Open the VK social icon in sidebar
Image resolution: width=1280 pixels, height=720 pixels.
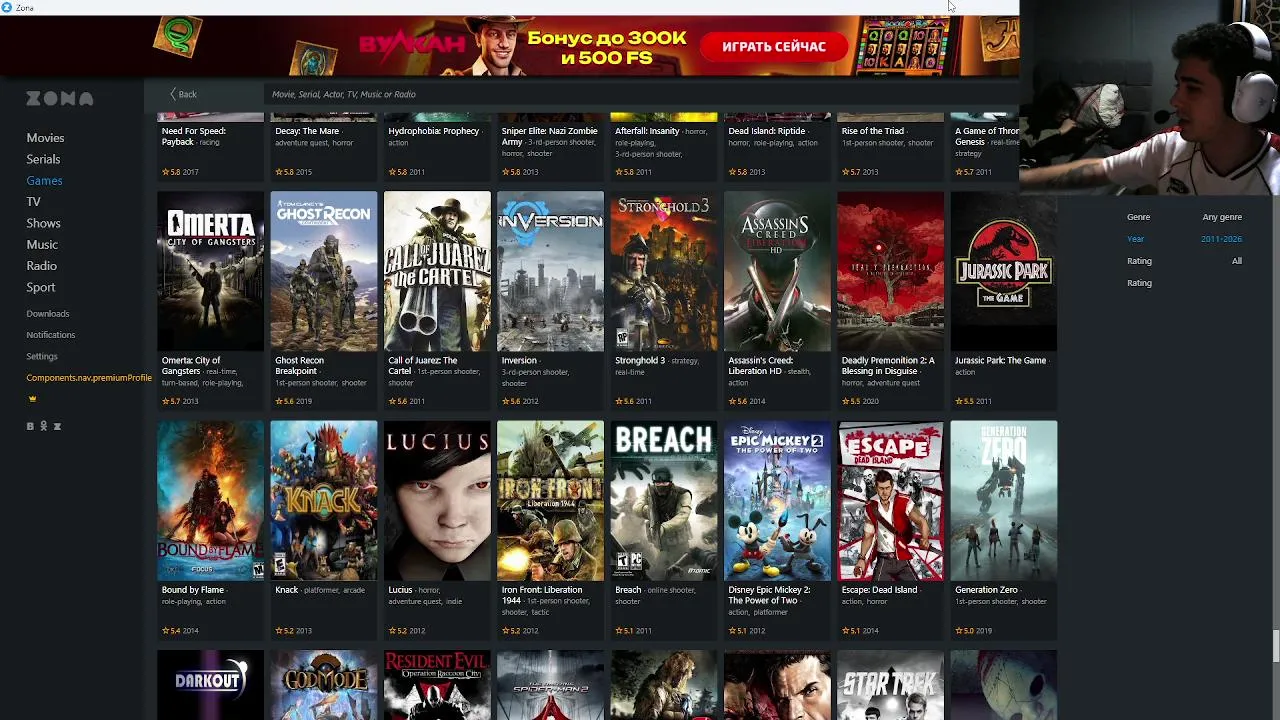click(30, 426)
